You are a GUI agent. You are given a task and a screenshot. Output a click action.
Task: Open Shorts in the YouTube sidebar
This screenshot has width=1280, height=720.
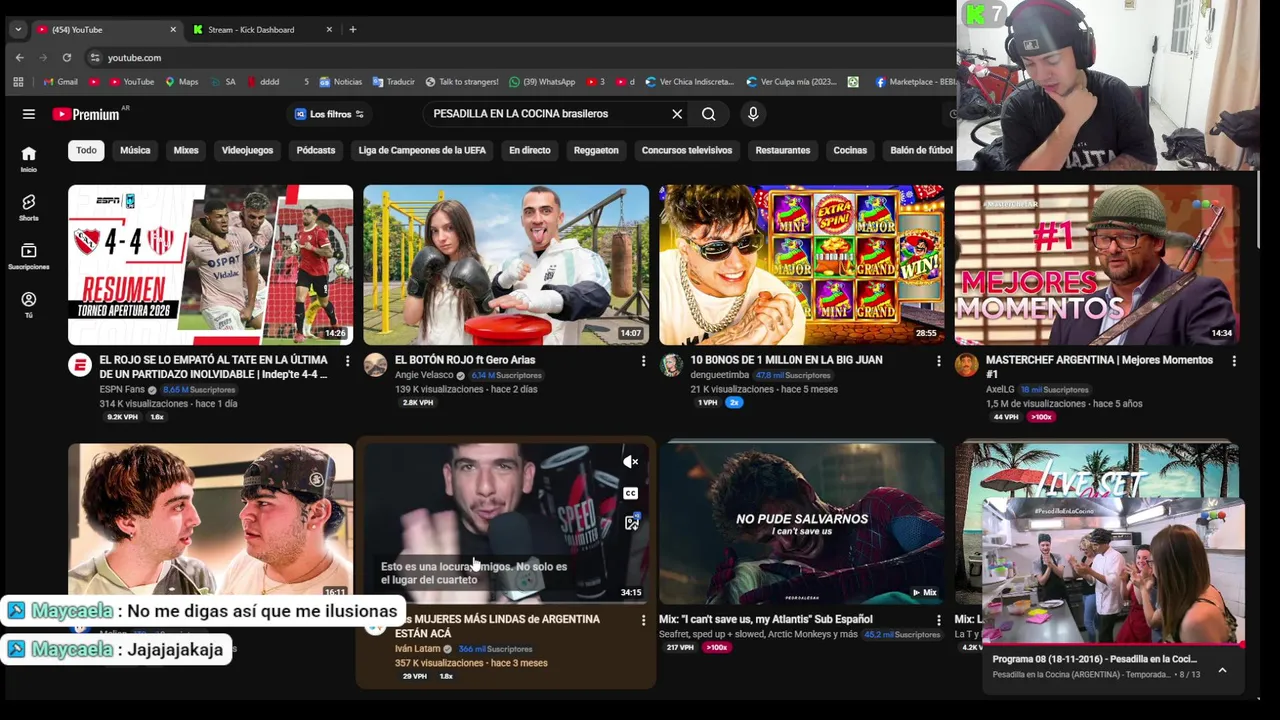(29, 207)
